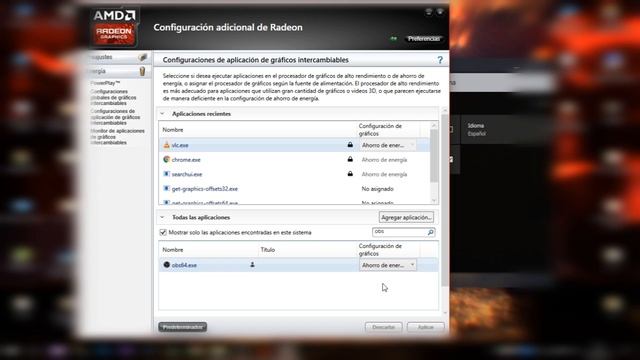
Task: Click Título column header in all applications
Action: coord(268,250)
